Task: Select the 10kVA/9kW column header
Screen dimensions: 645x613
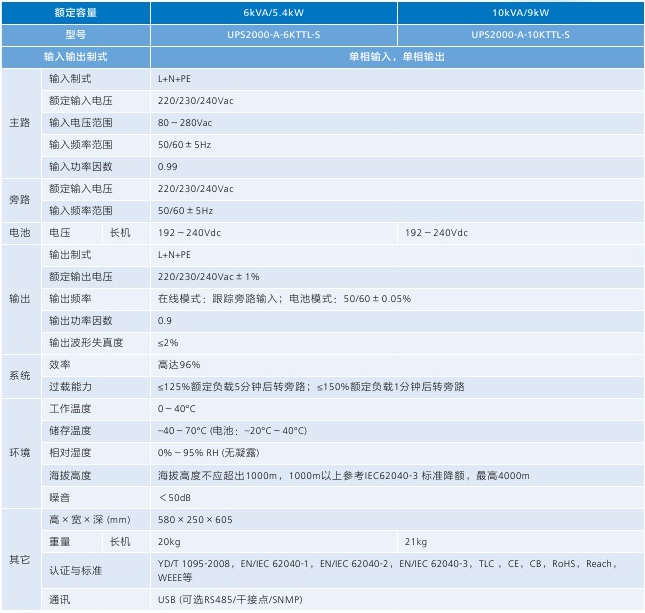Action: tap(521, 13)
